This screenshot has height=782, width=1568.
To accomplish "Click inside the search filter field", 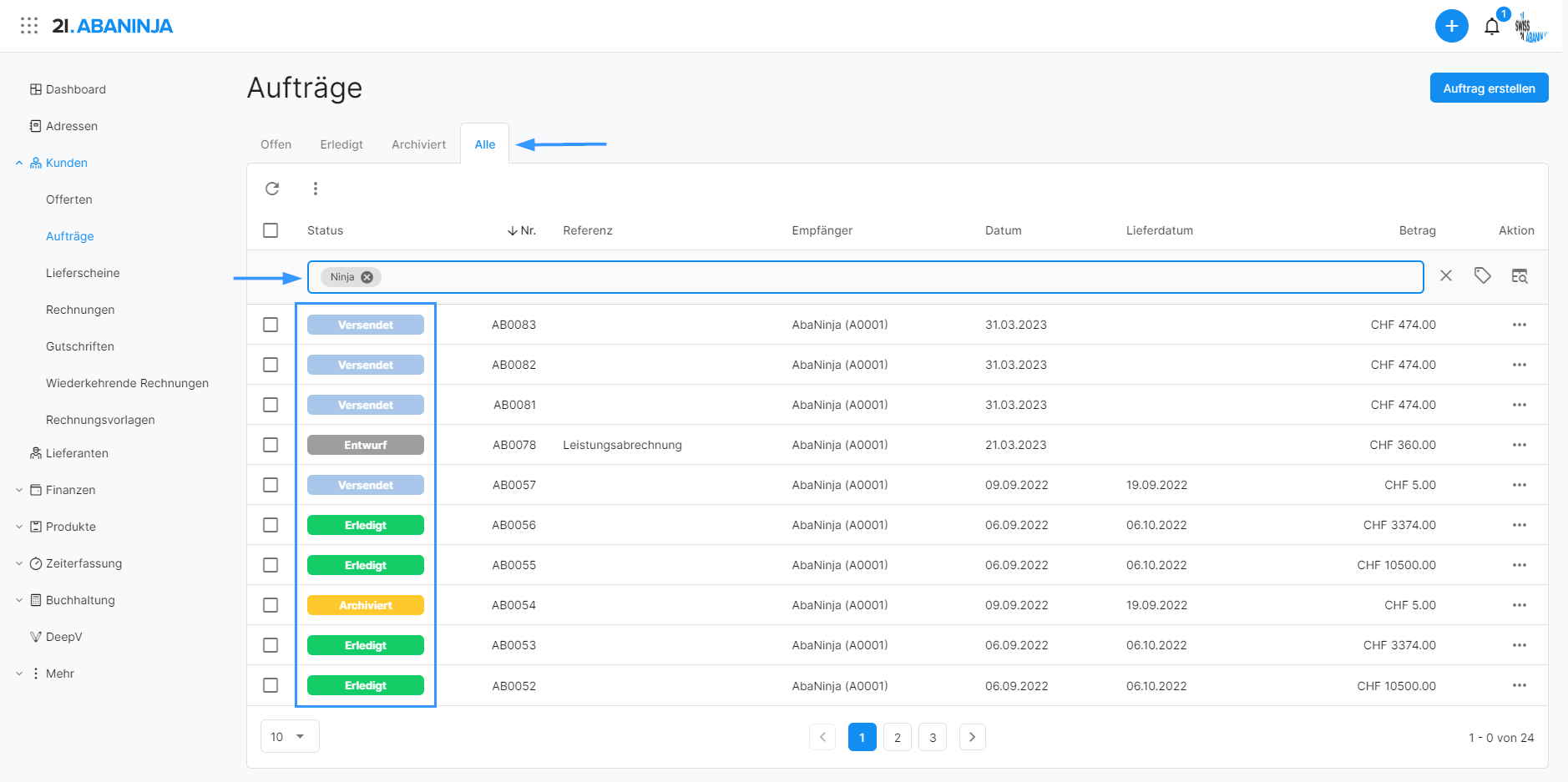I will click(865, 277).
